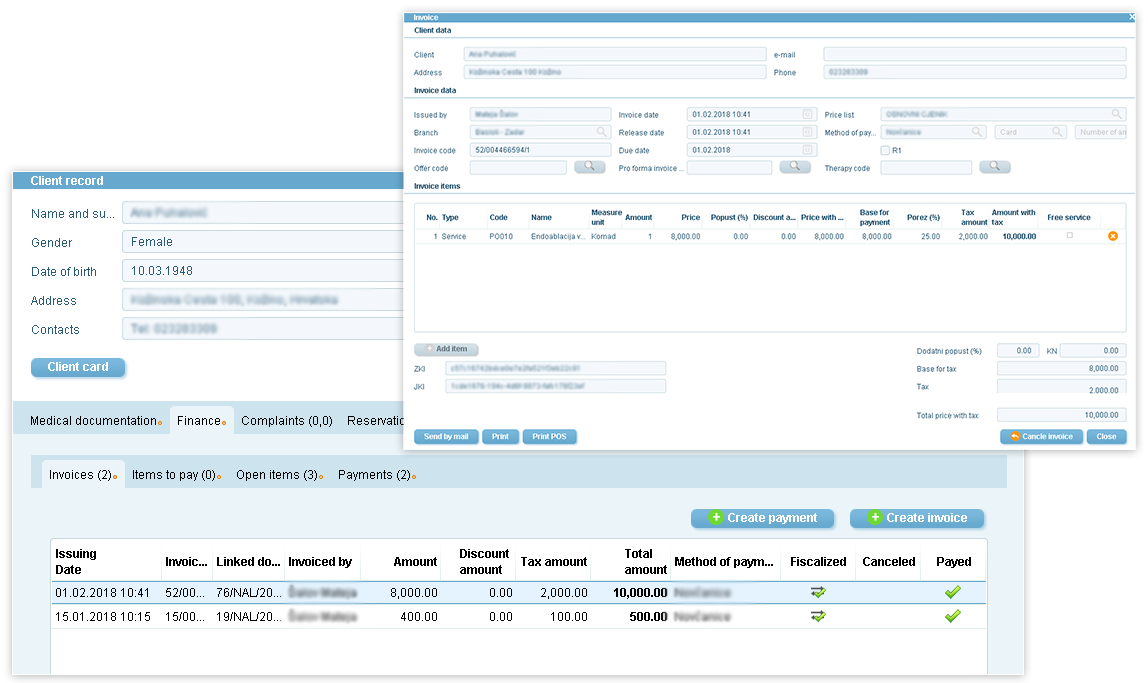Viewport: 1148px width, 683px height.
Task: Click the Dodatni popust (%) input field
Action: (x=1018, y=351)
